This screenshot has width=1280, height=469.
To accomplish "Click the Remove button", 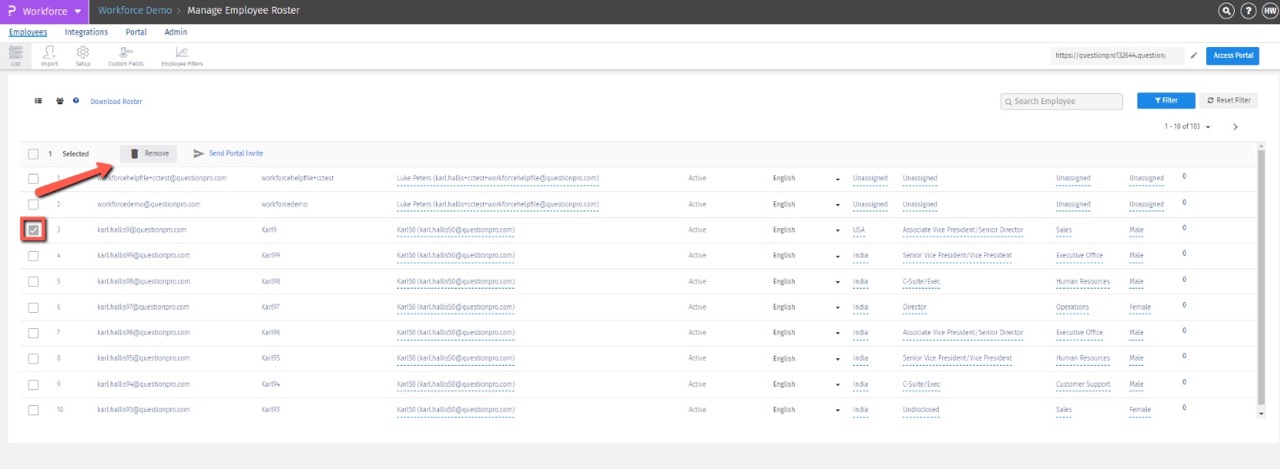I will 149,154.
